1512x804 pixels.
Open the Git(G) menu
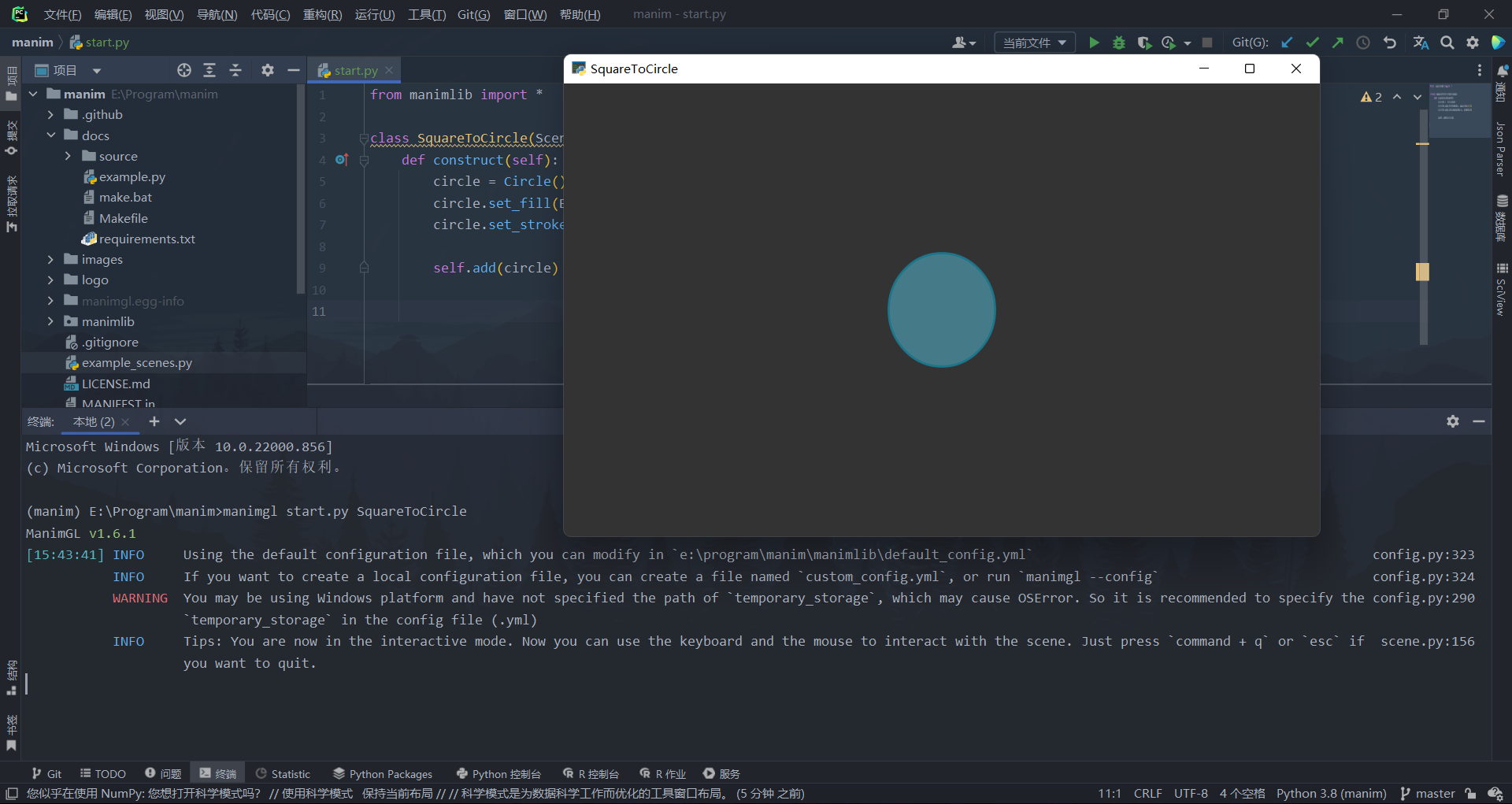(474, 14)
